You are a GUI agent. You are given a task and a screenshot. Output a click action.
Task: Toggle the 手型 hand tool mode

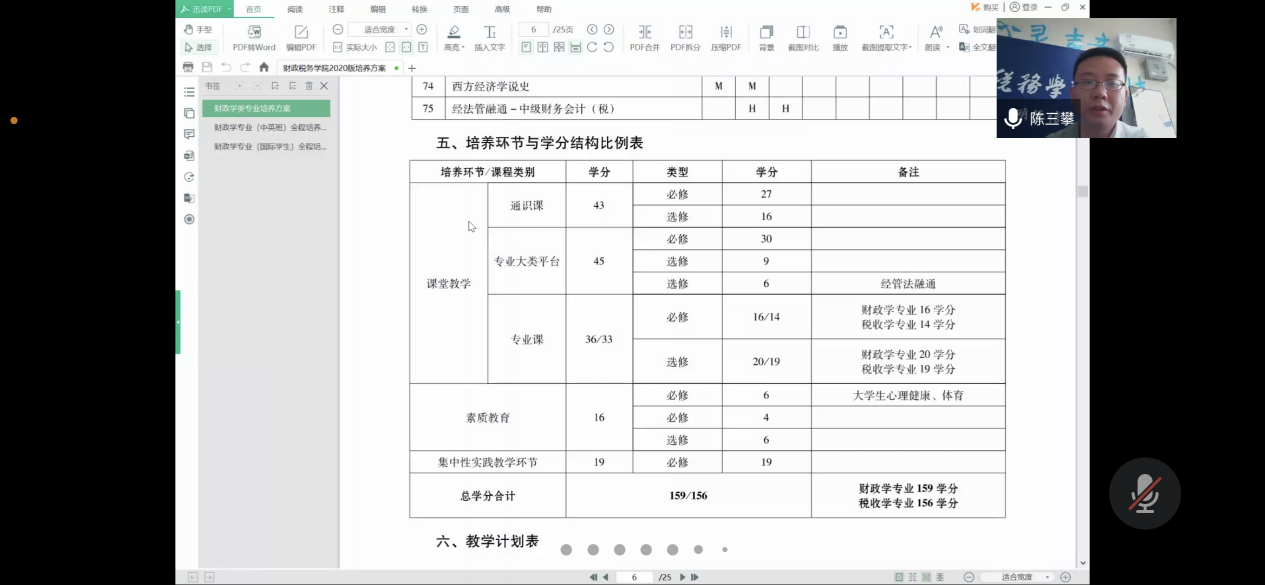[x=198, y=30]
